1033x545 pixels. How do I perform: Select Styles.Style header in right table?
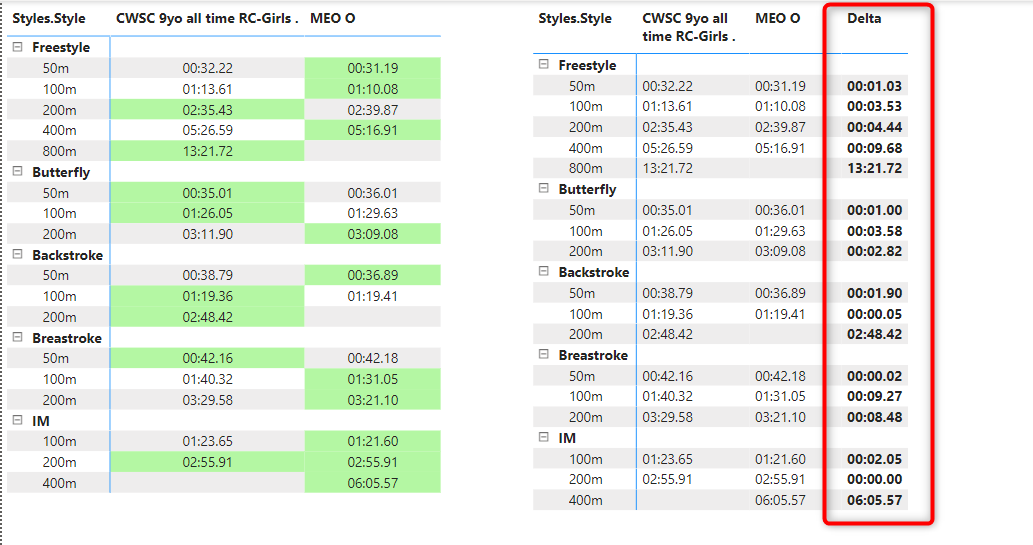click(x=574, y=18)
